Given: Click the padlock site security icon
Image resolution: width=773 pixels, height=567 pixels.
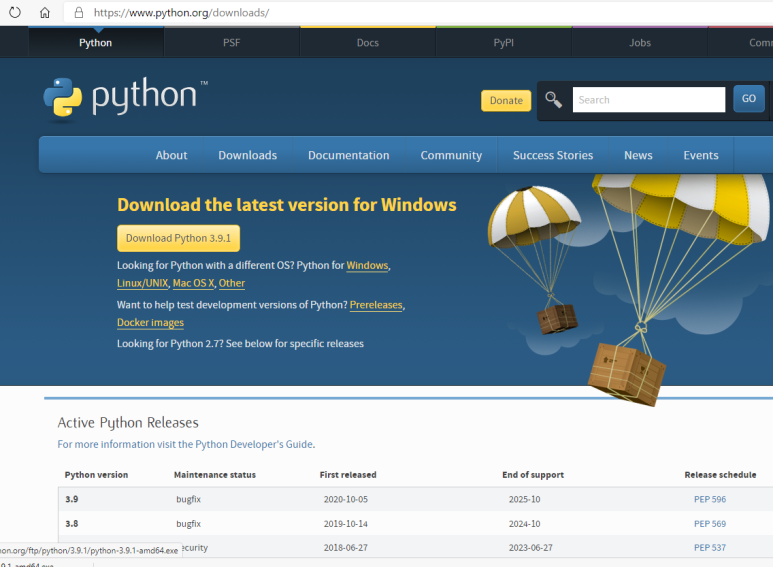Looking at the screenshot, I should pyautogui.click(x=78, y=12).
